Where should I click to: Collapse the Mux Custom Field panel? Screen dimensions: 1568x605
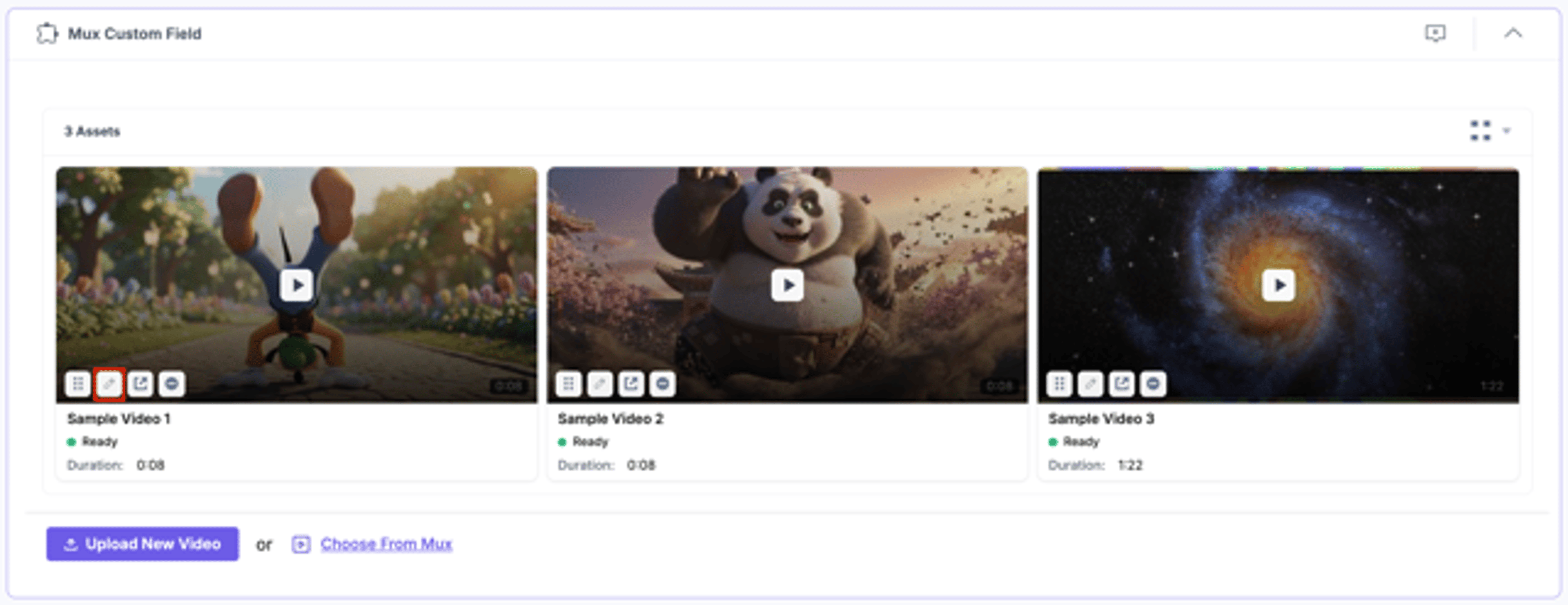[x=1513, y=33]
